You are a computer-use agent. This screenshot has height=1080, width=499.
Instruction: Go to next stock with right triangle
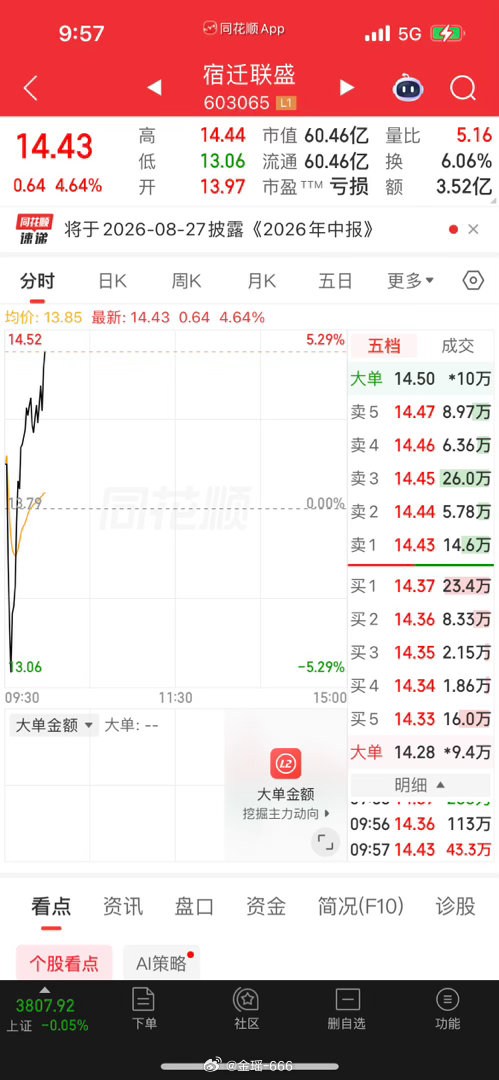click(x=347, y=88)
